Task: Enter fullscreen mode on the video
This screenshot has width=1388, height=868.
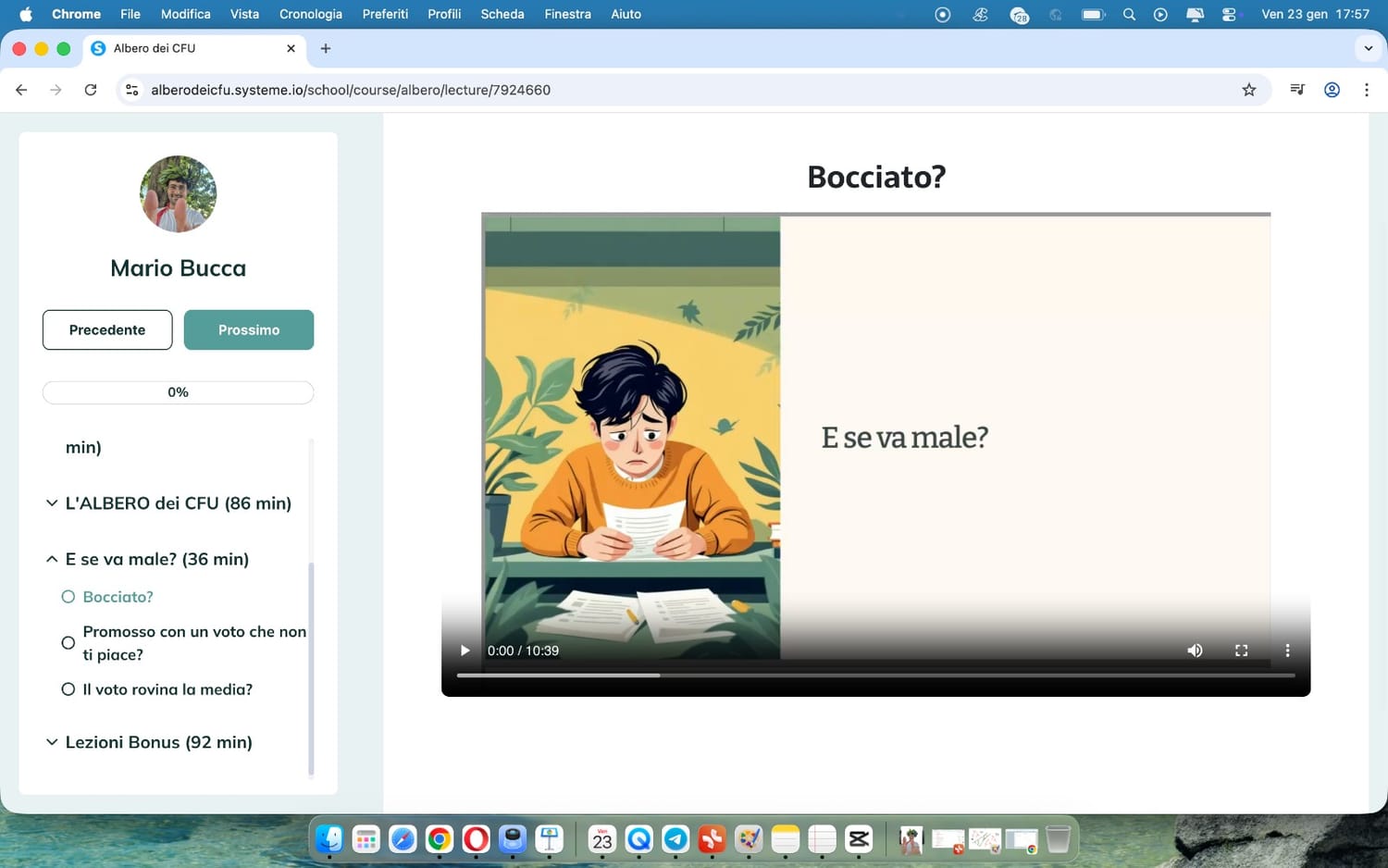Action: (x=1241, y=651)
